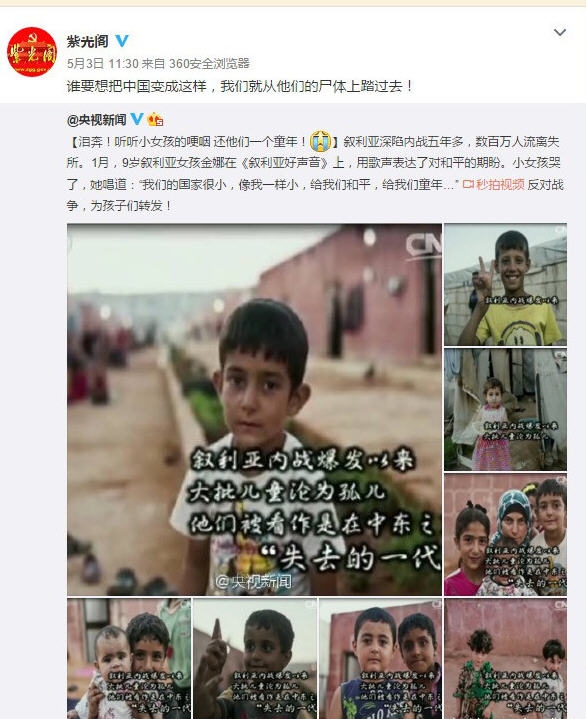586x719 pixels.
Task: Follow the 360安全浏览器 source link
Action: point(209,63)
